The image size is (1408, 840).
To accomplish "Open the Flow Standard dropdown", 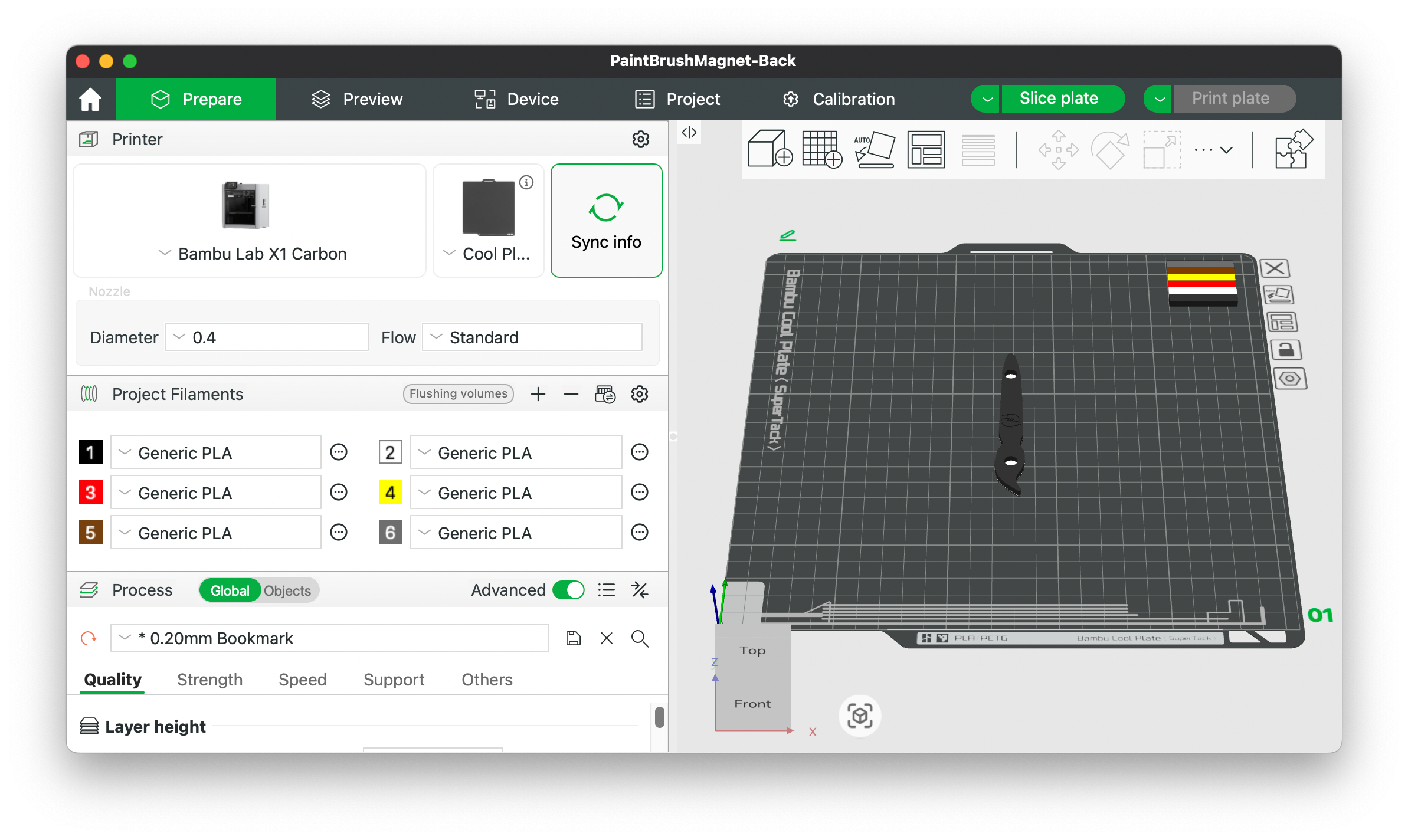I will coord(532,337).
